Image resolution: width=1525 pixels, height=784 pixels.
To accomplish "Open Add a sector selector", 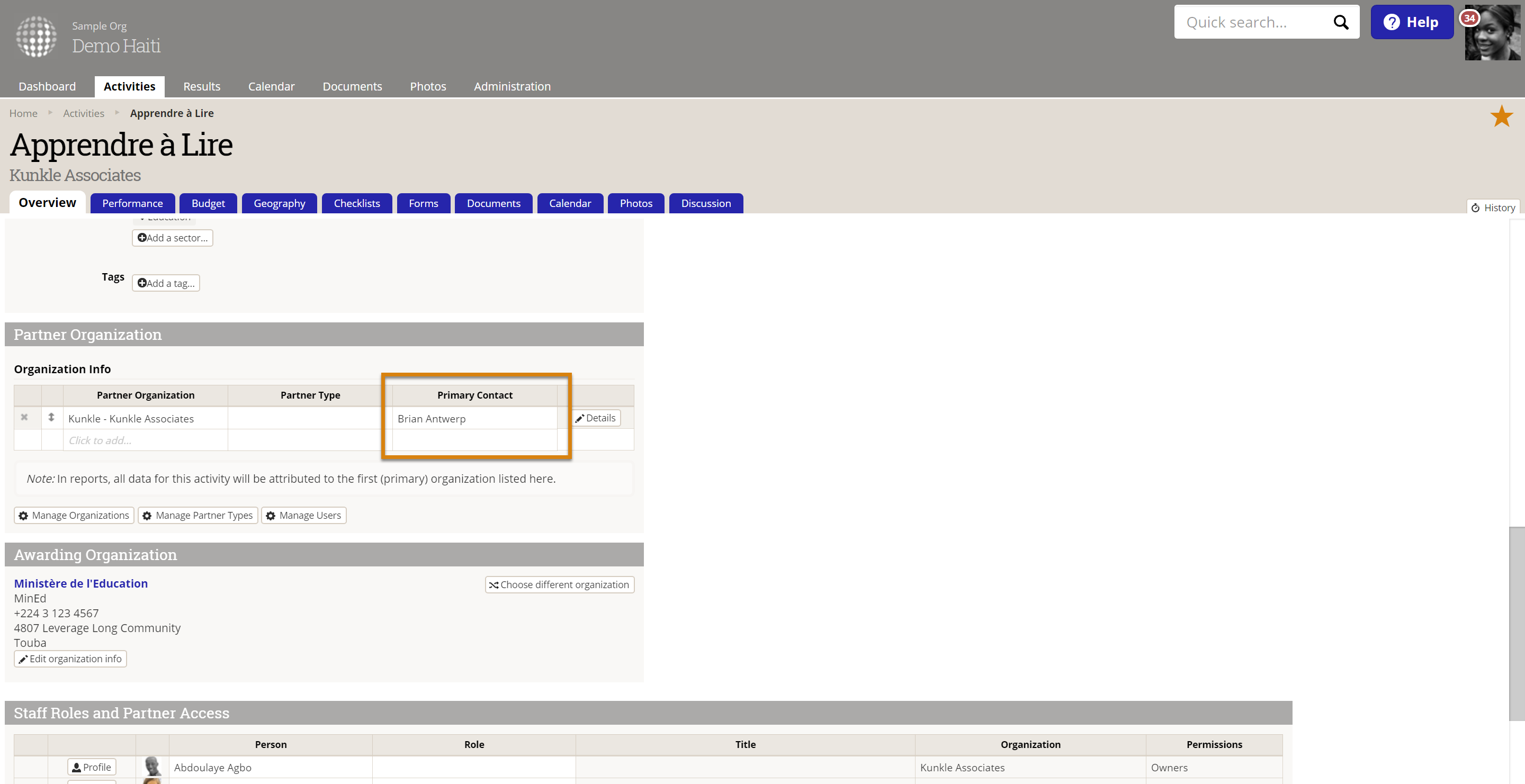I will (x=172, y=238).
